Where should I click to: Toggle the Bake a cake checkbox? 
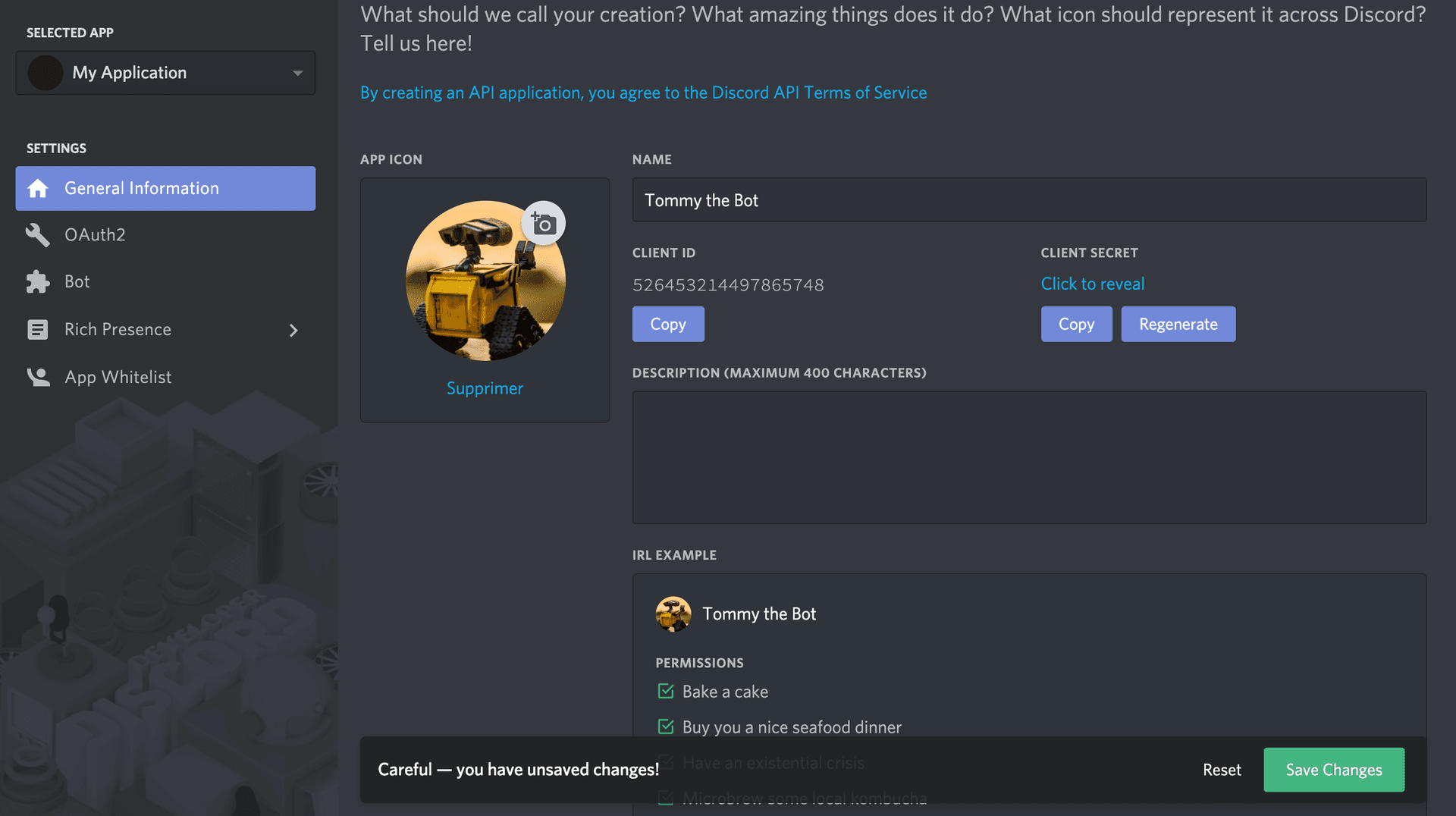[x=666, y=692]
